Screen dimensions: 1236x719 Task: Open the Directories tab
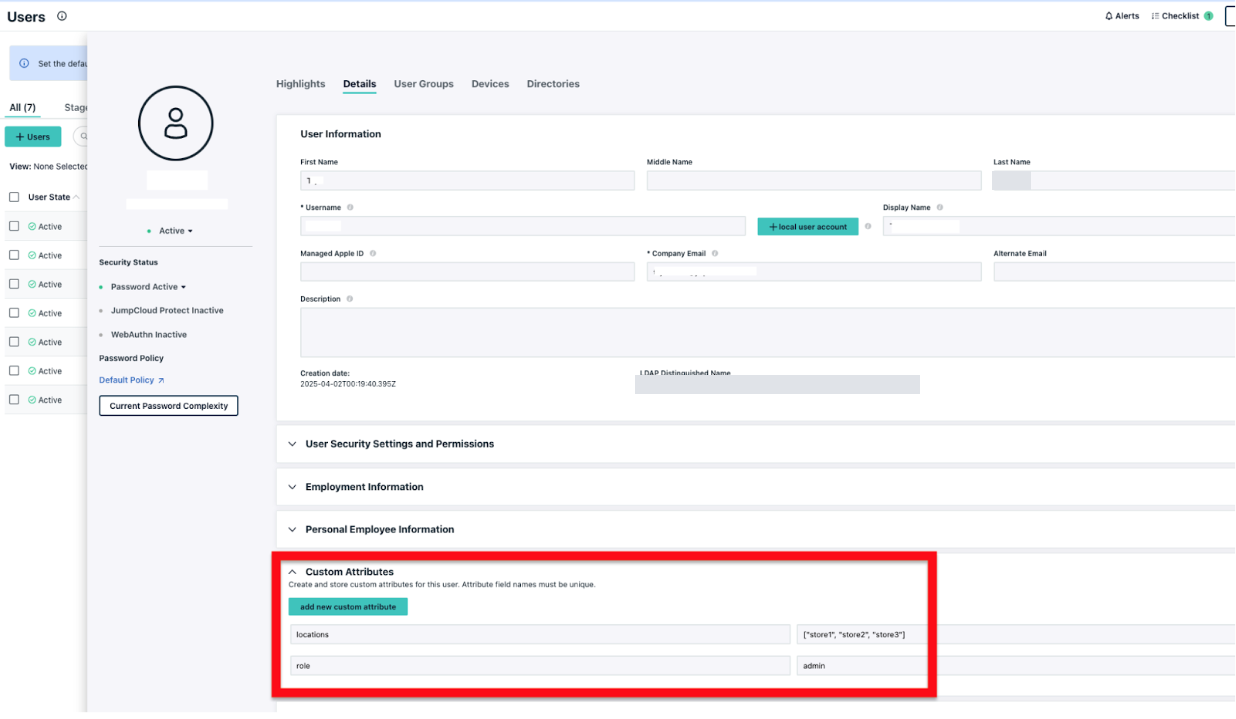[x=553, y=84]
